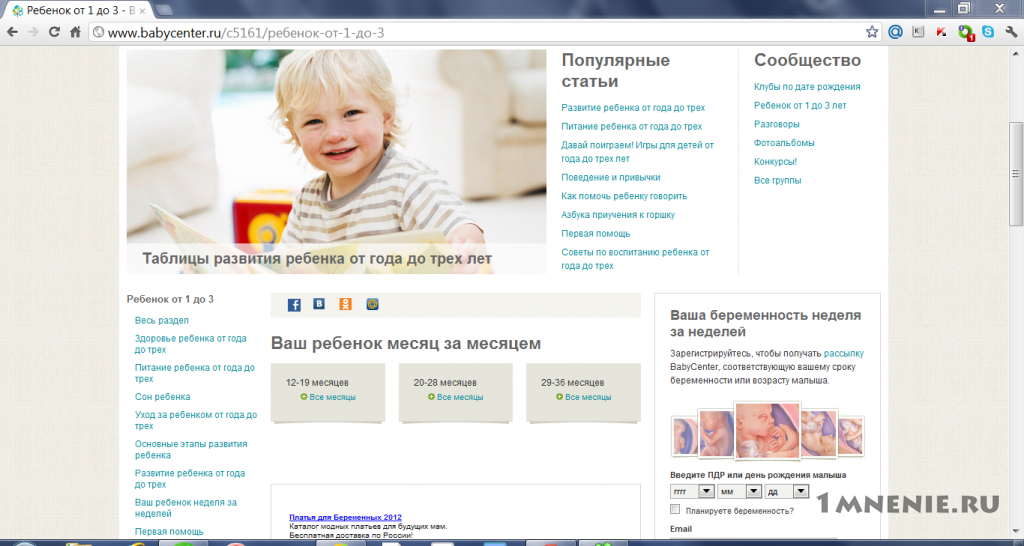Open the гггг year dropdown
This screenshot has height=546, width=1024.
(692, 492)
